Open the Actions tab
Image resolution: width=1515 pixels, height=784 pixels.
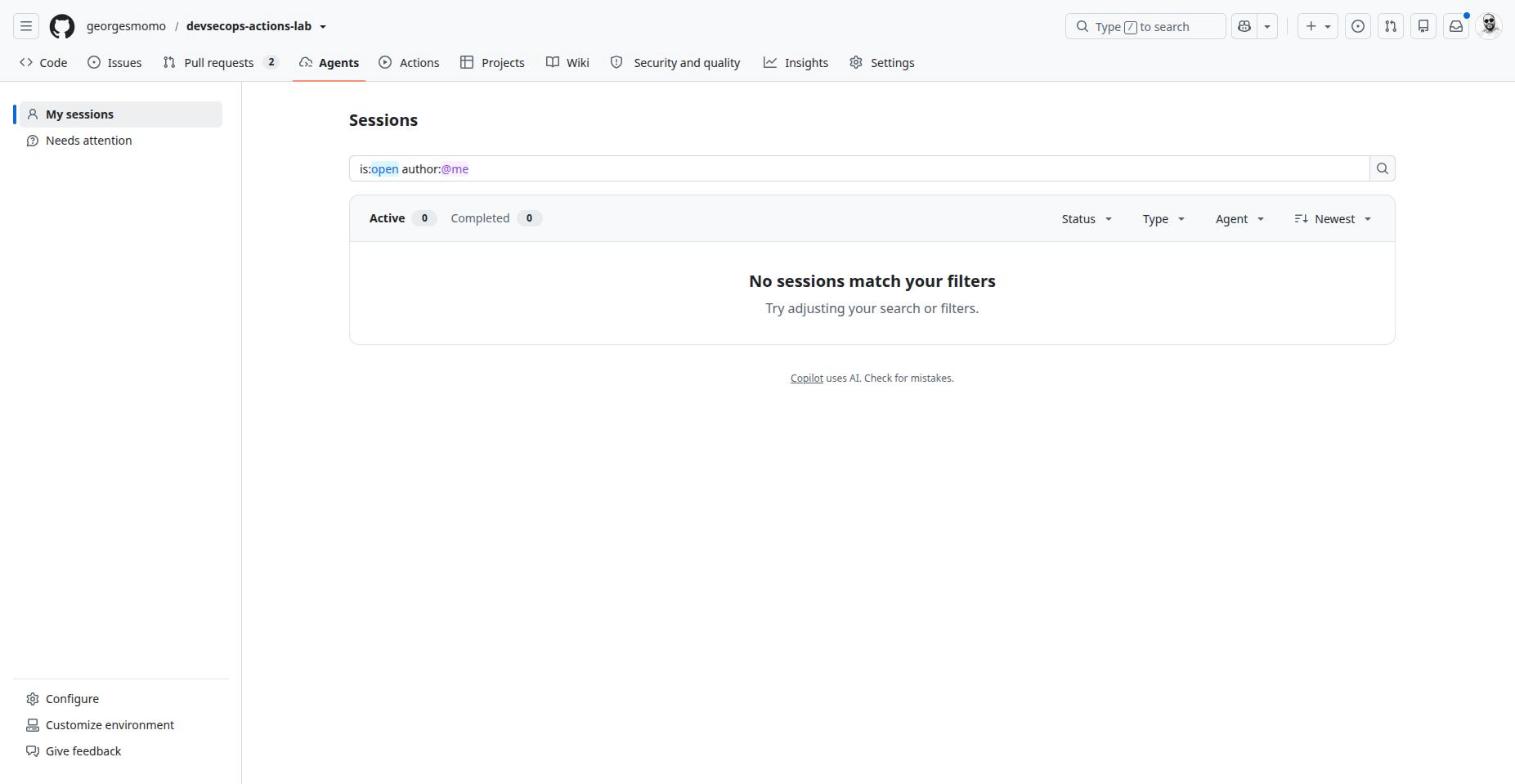(x=409, y=62)
